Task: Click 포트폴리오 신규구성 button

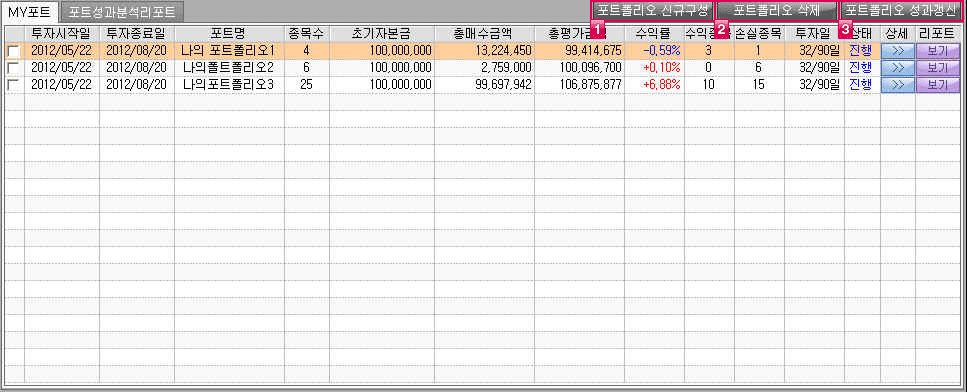Action: (652, 10)
